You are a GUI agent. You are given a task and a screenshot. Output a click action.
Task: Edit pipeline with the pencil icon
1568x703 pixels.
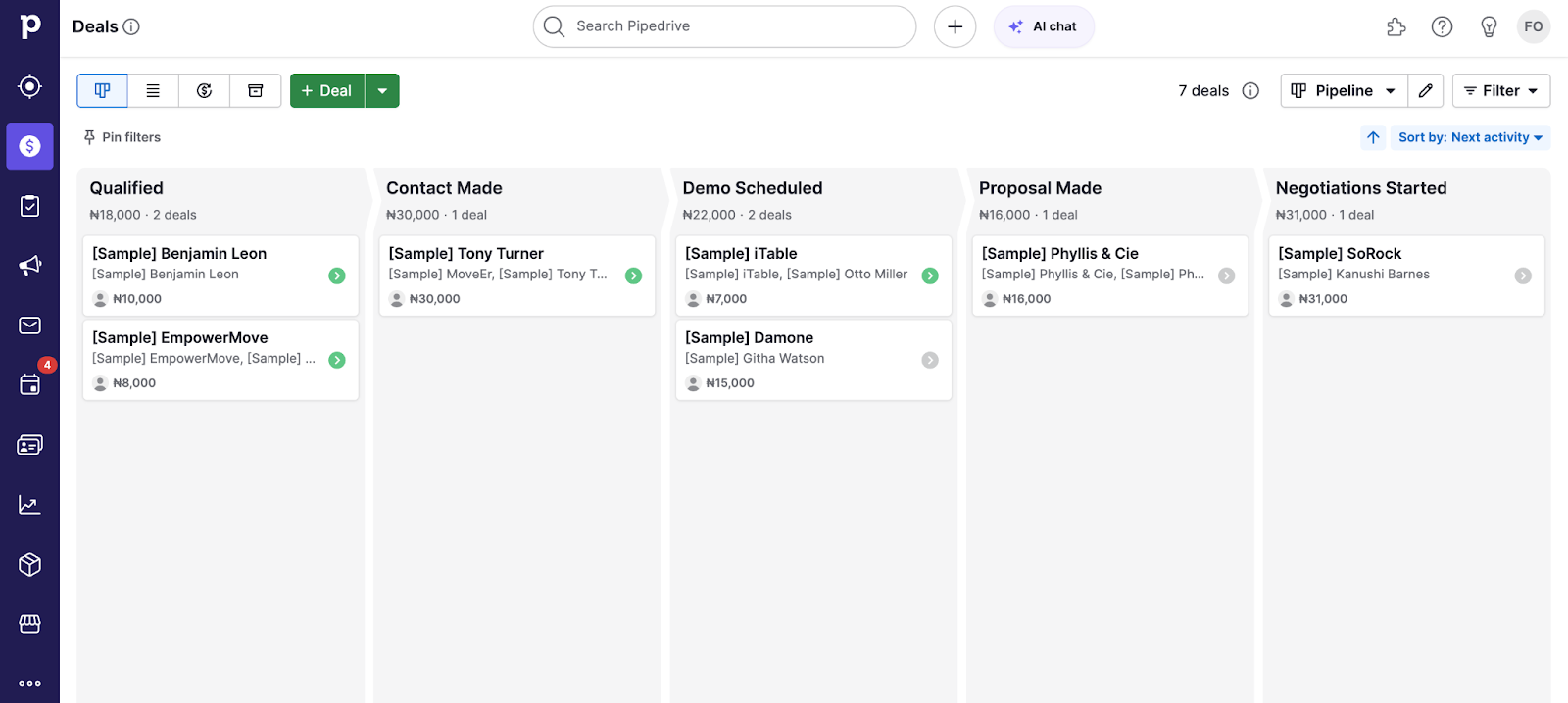[1426, 91]
